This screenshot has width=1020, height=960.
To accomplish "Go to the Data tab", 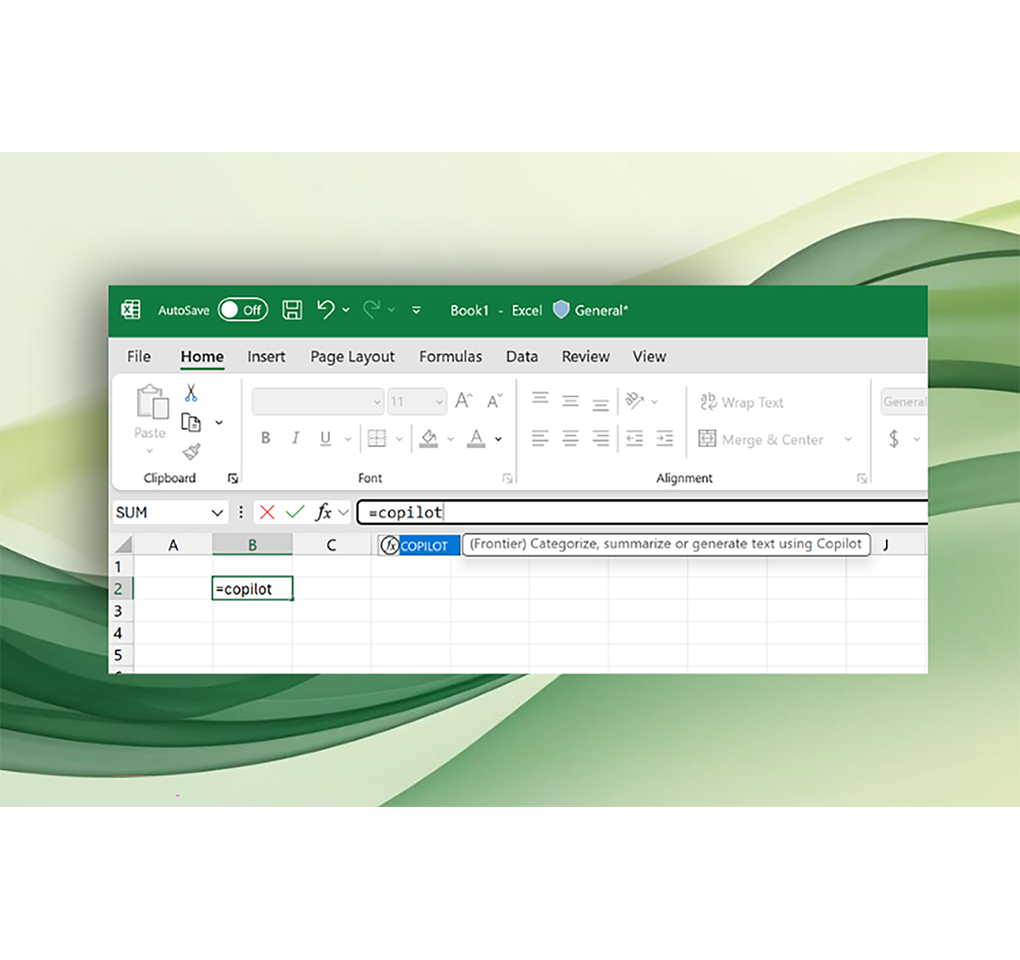I will (x=522, y=356).
